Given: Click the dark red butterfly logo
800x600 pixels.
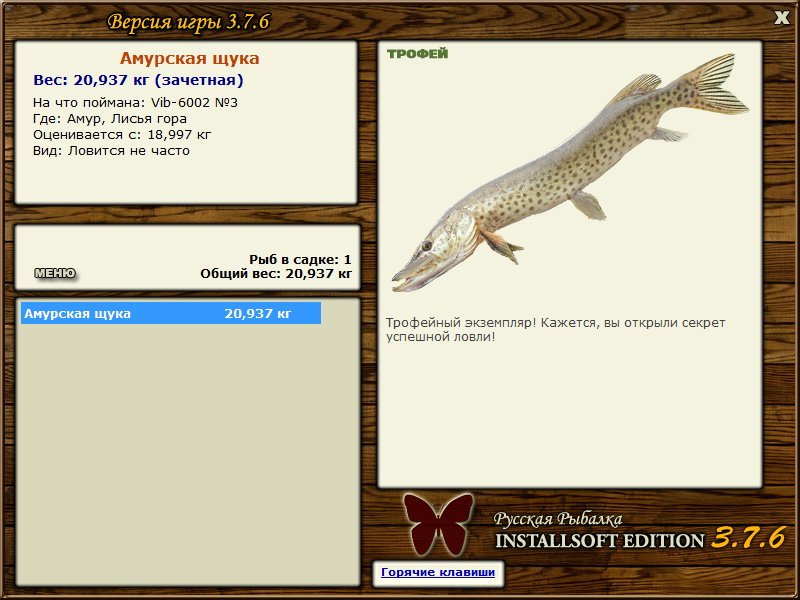Looking at the screenshot, I should (x=438, y=524).
